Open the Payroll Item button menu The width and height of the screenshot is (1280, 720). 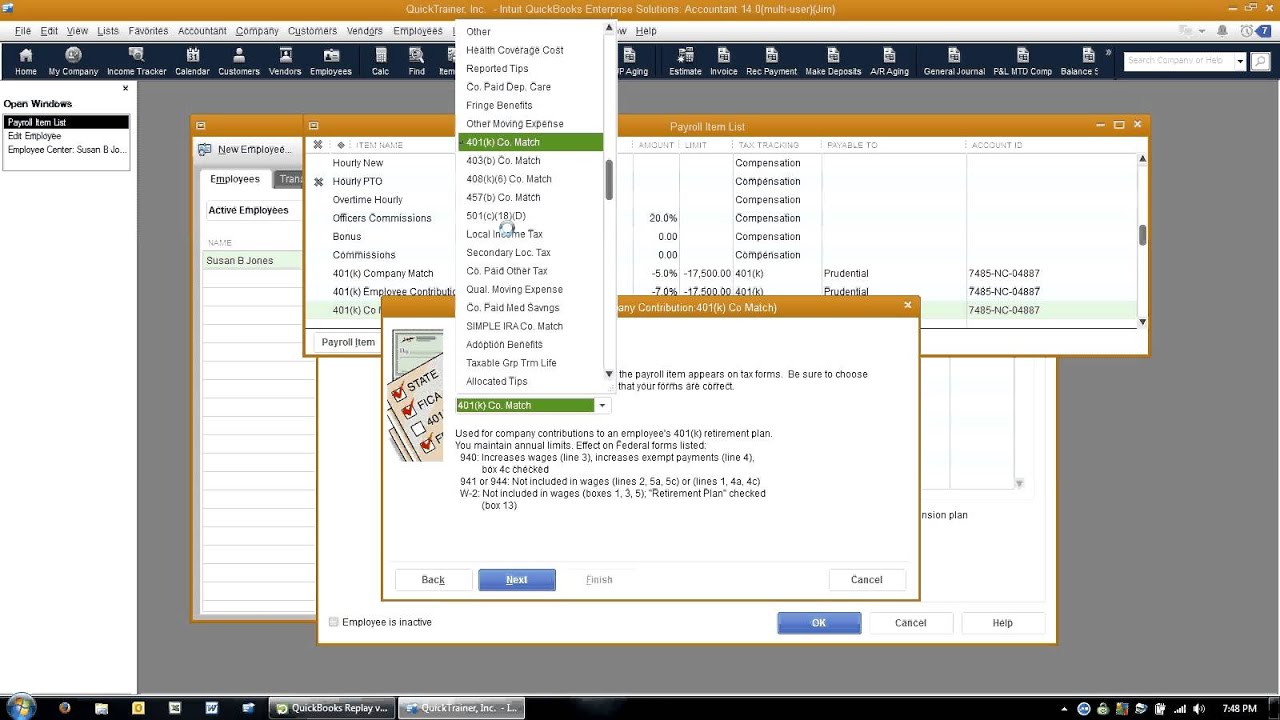click(348, 342)
